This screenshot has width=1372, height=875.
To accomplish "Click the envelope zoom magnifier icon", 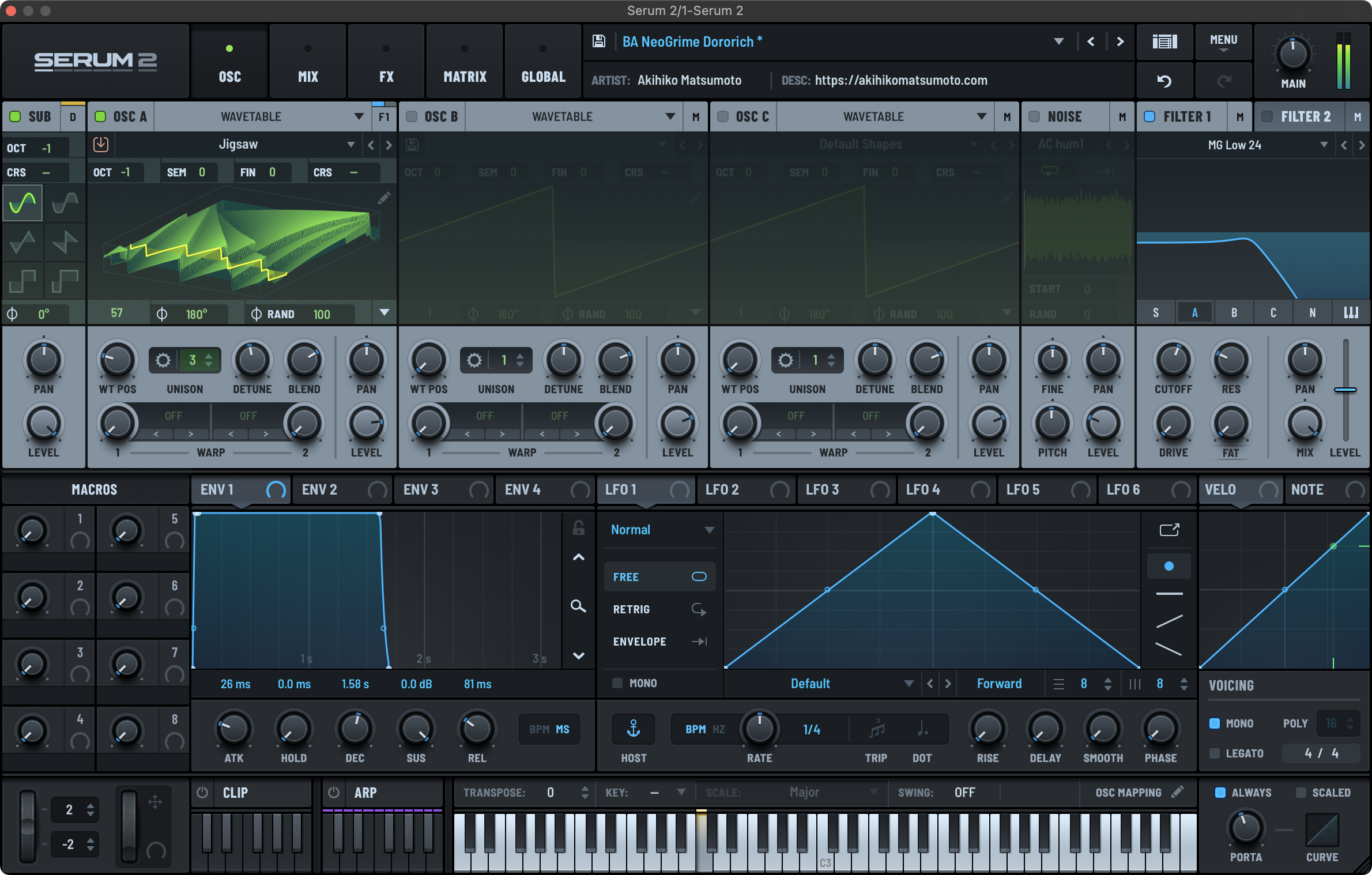I will 578,606.
